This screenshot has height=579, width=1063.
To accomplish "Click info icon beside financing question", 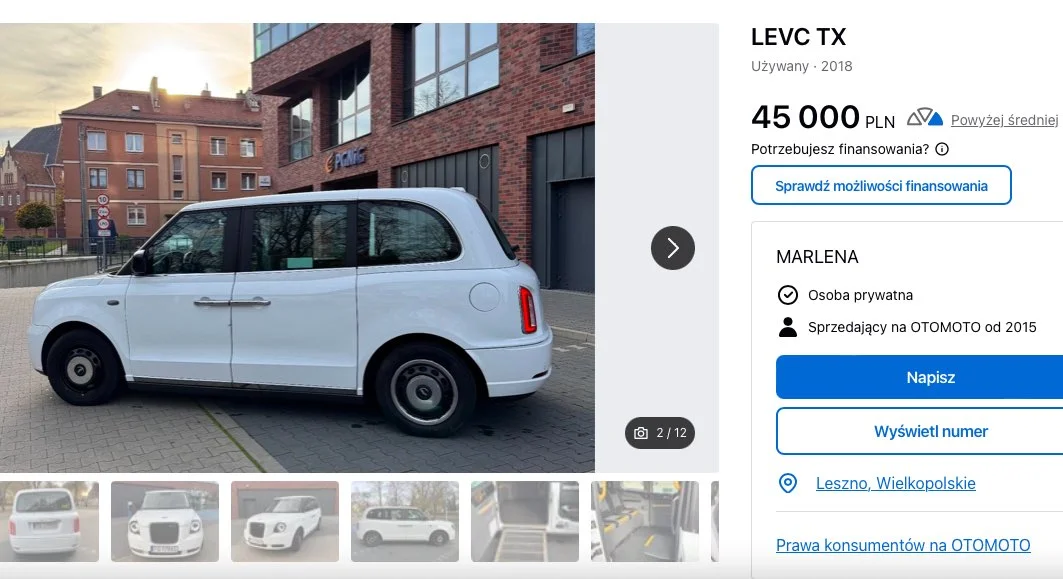I will pyautogui.click(x=942, y=149).
